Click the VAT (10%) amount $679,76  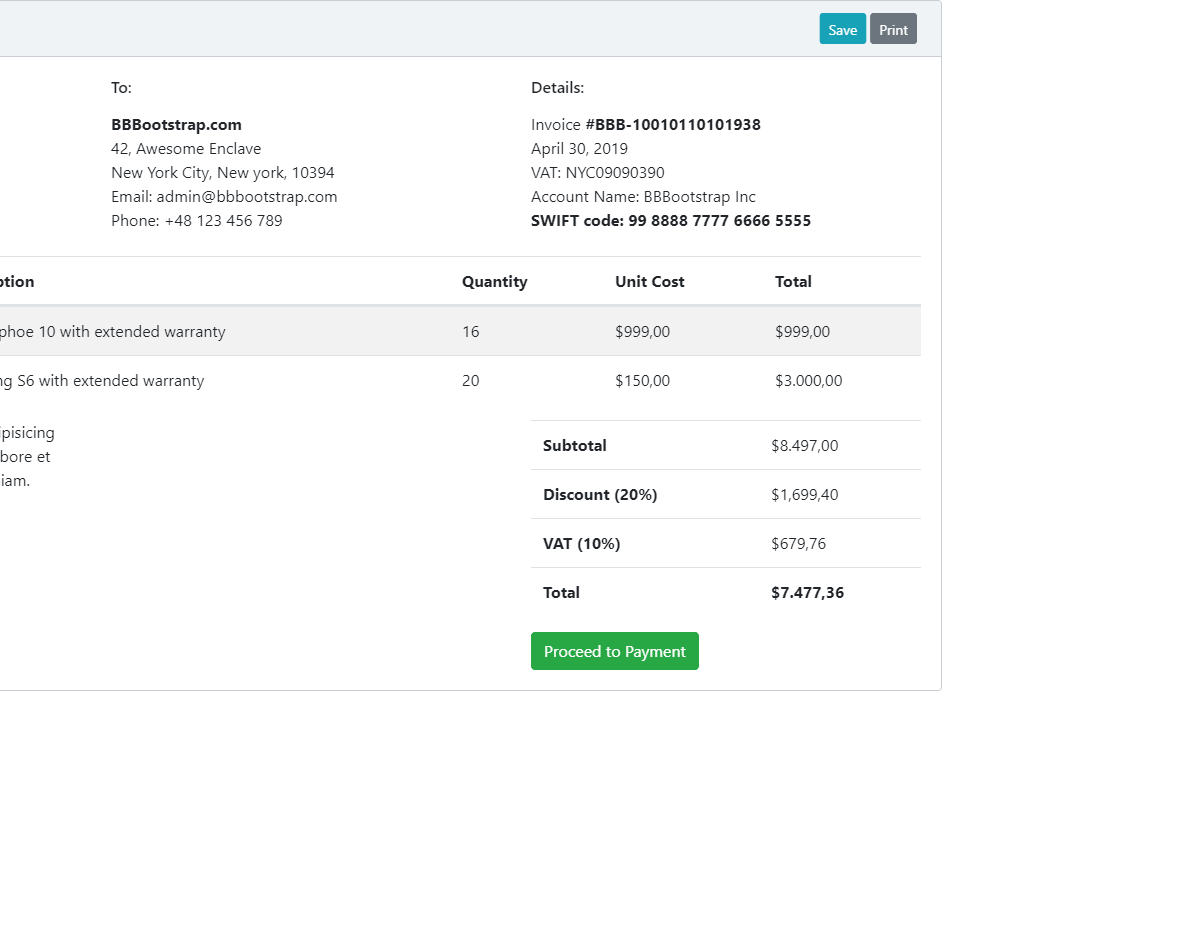tap(799, 544)
